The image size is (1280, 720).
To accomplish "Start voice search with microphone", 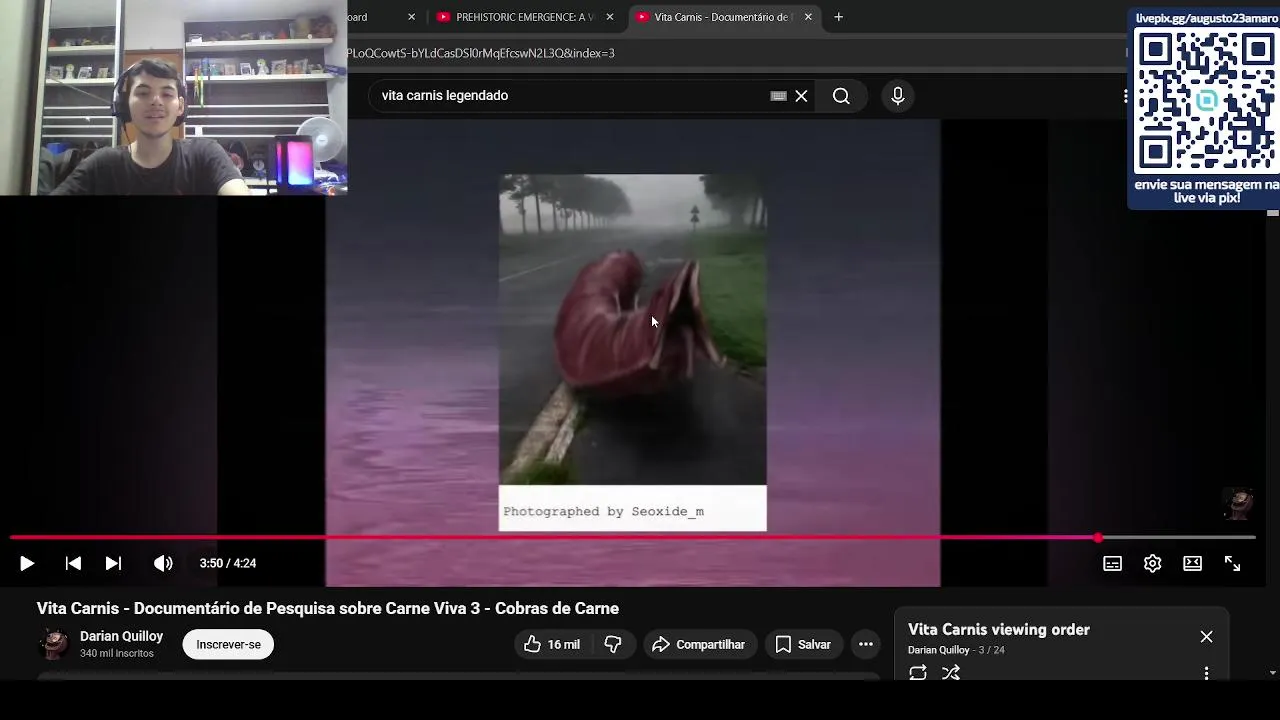I will (x=897, y=96).
